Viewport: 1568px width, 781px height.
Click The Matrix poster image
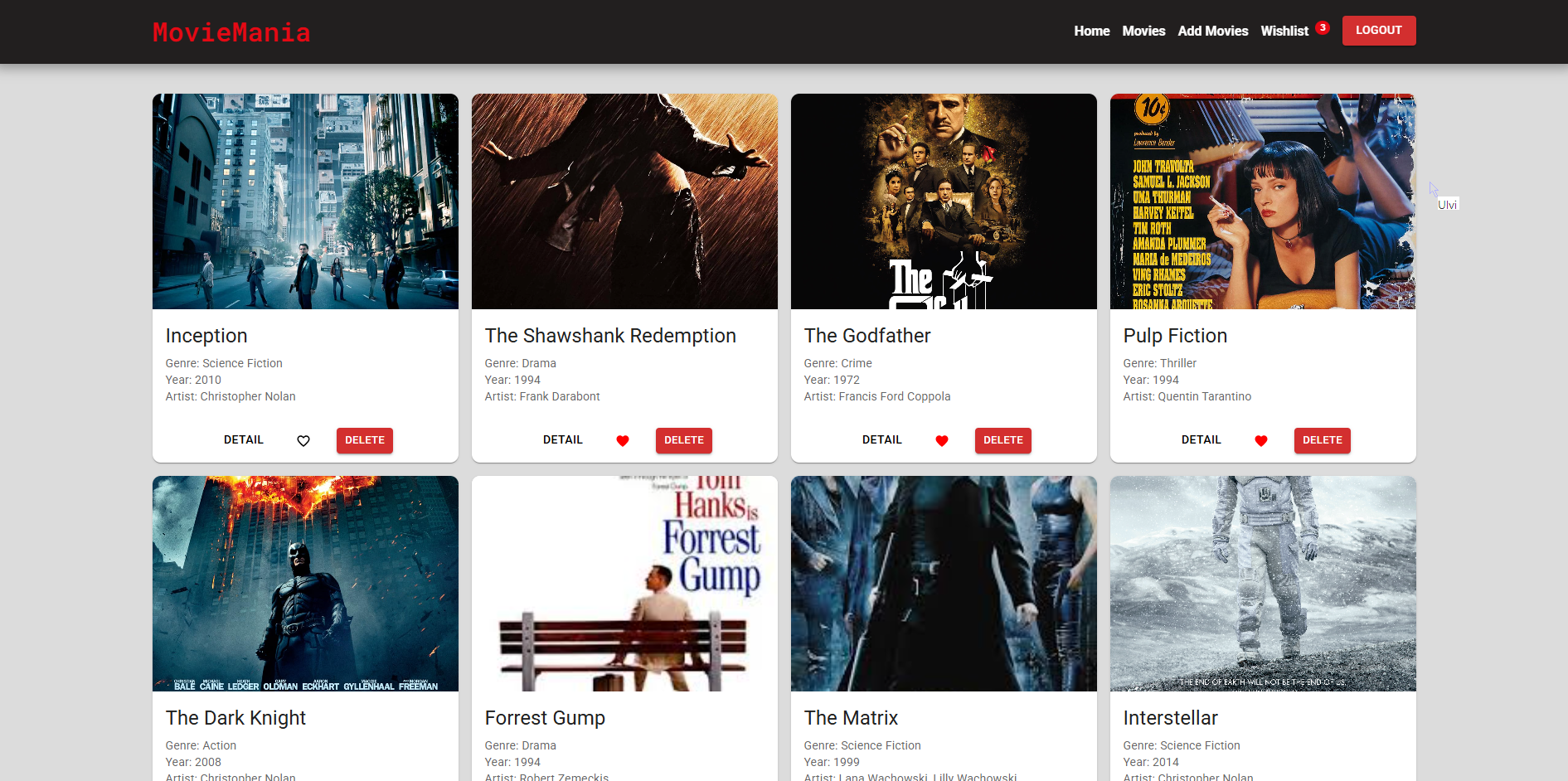944,584
